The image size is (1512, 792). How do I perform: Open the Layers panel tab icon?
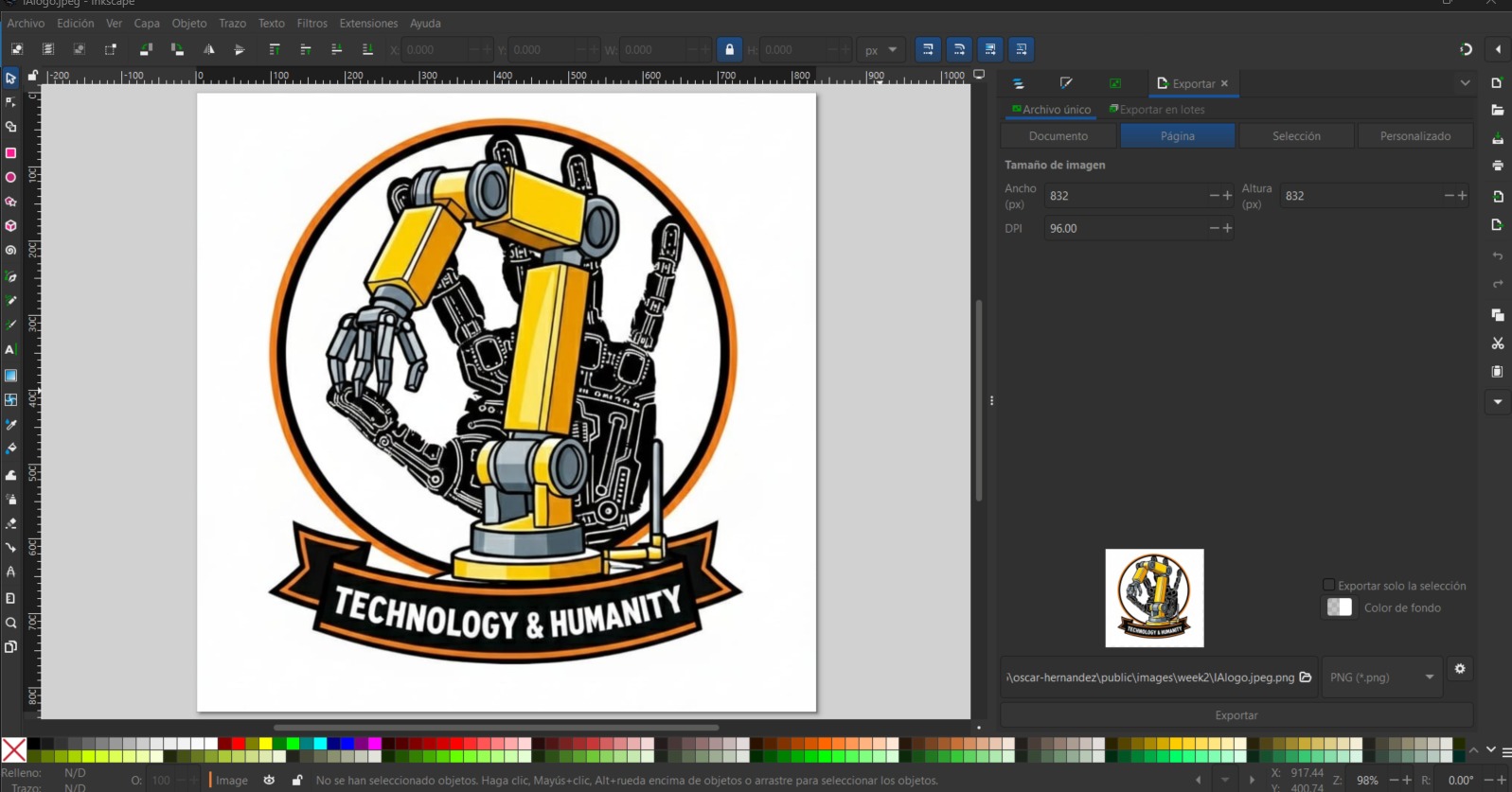pos(1018,83)
